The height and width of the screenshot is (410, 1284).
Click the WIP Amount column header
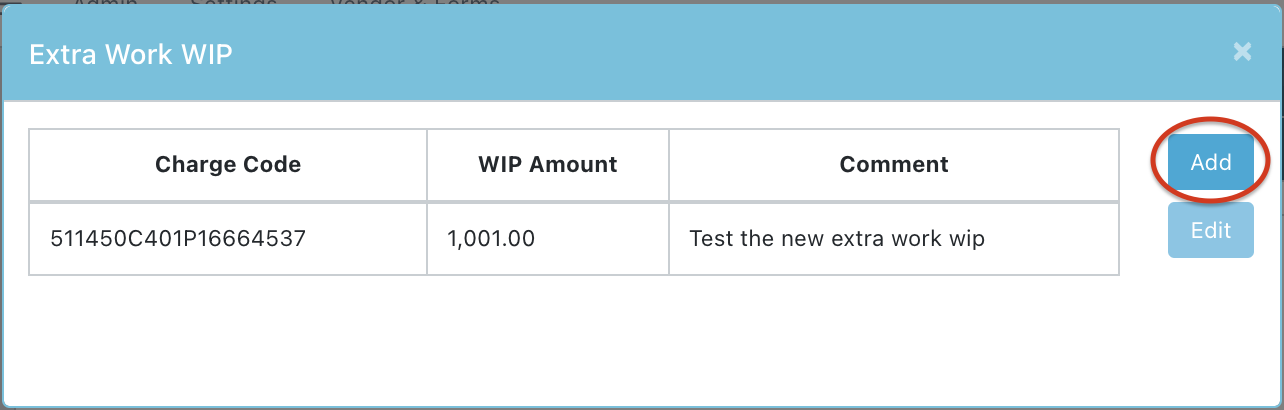click(548, 164)
